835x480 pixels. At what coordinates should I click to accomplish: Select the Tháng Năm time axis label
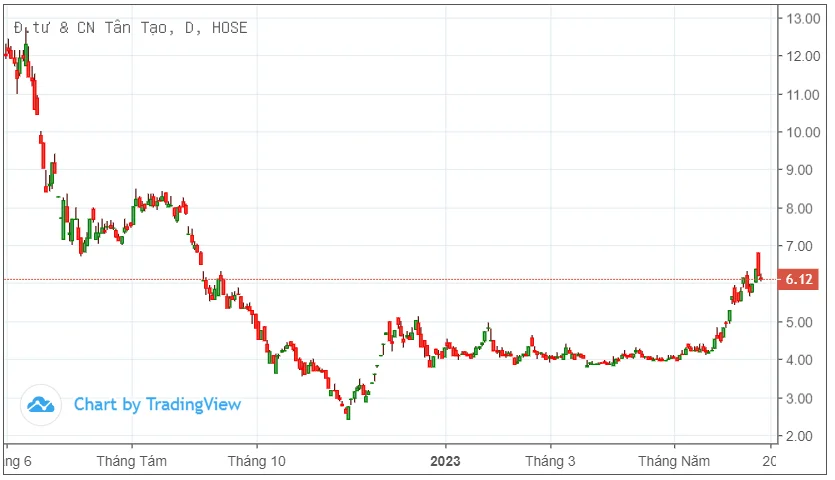[x=674, y=461]
